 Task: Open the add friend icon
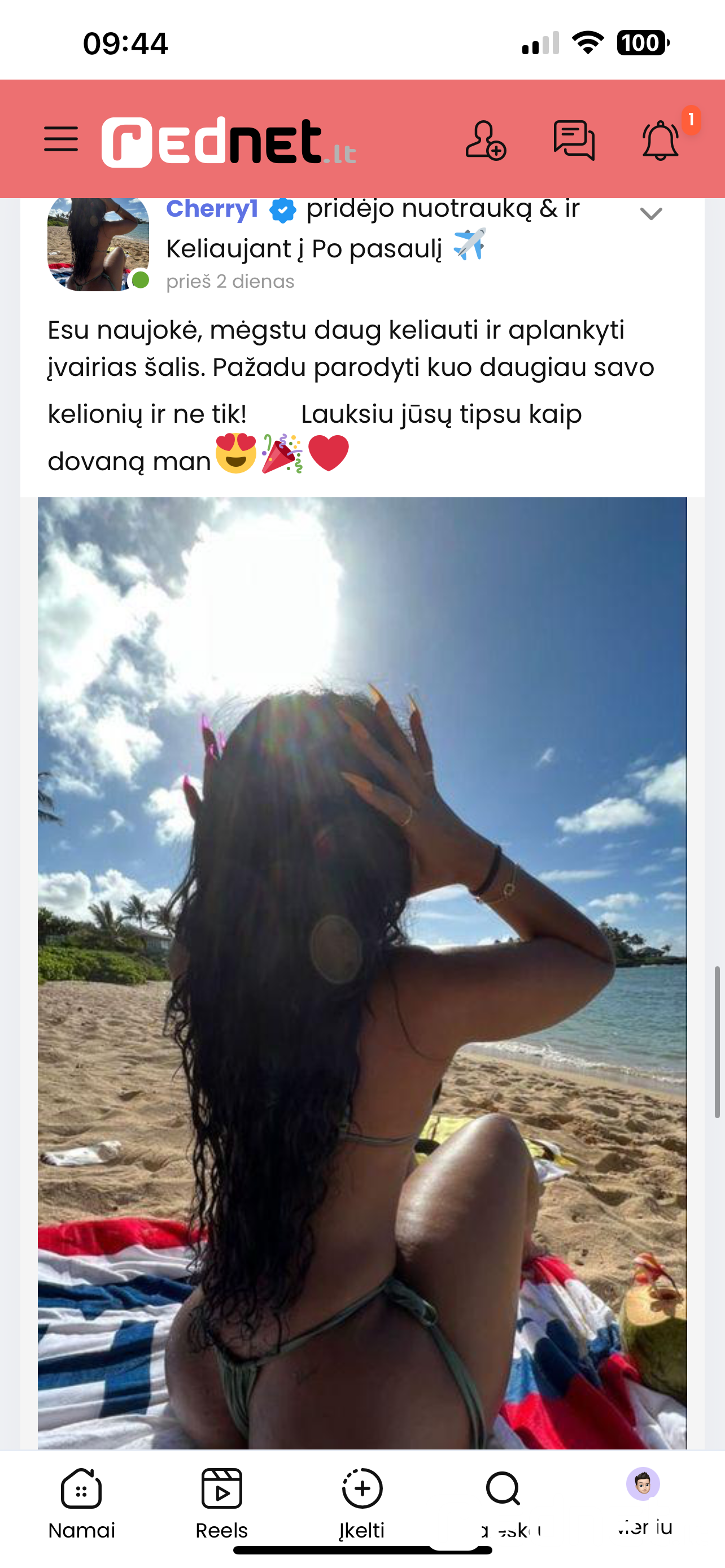click(485, 141)
